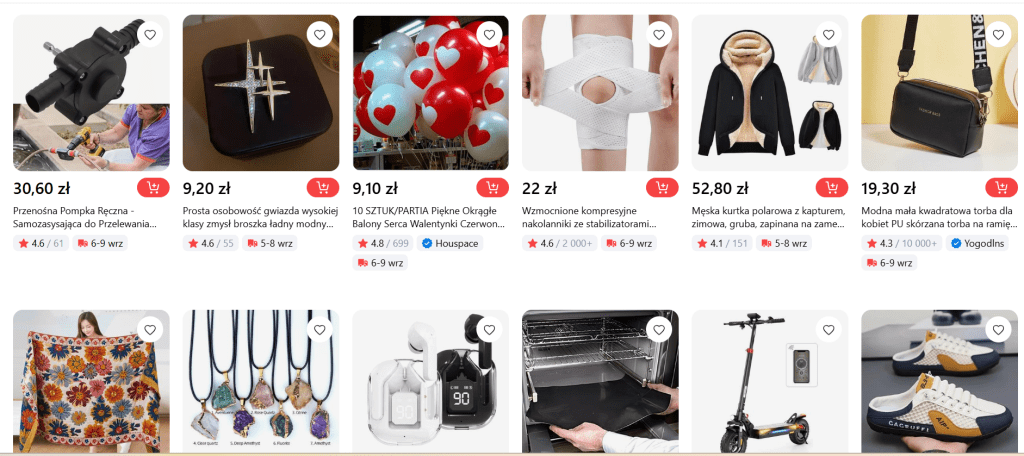Open the Houspace verified seller badge

point(451,244)
